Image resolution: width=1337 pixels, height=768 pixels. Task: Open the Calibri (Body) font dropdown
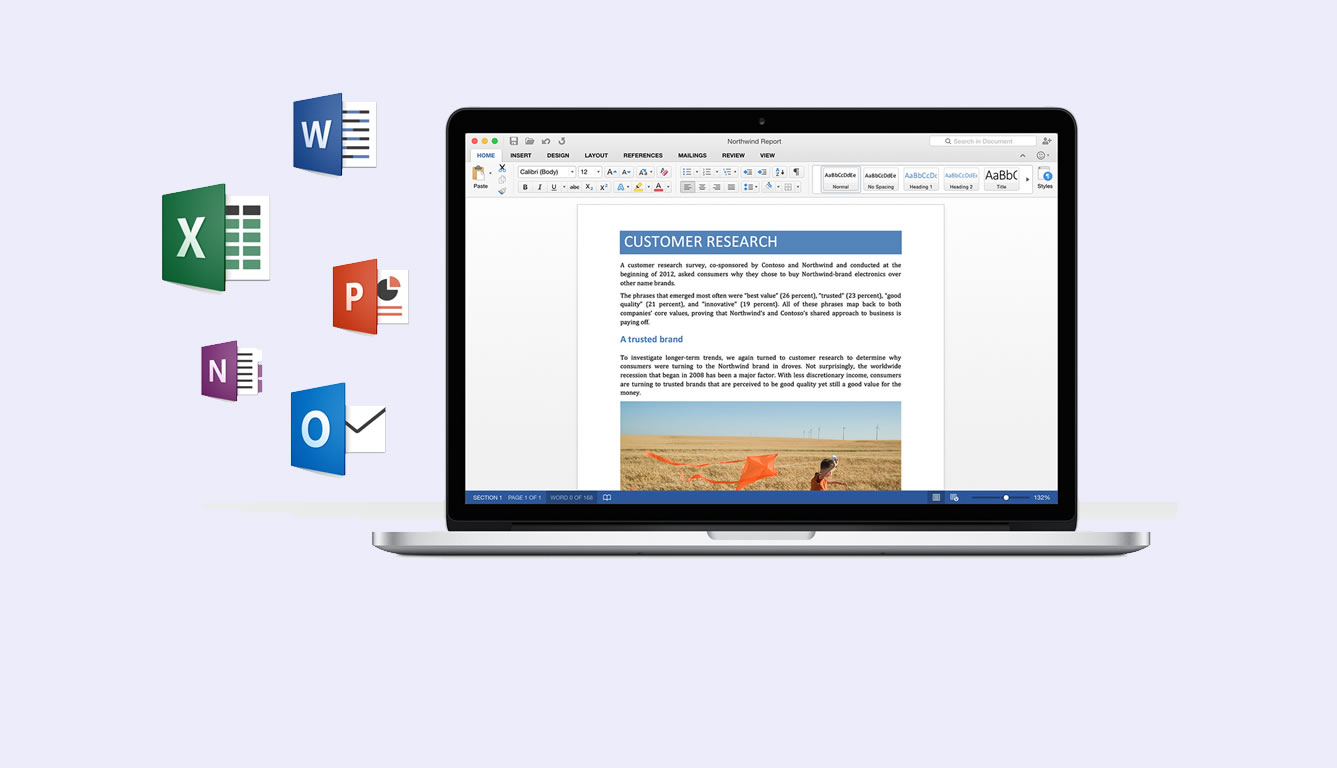point(546,172)
